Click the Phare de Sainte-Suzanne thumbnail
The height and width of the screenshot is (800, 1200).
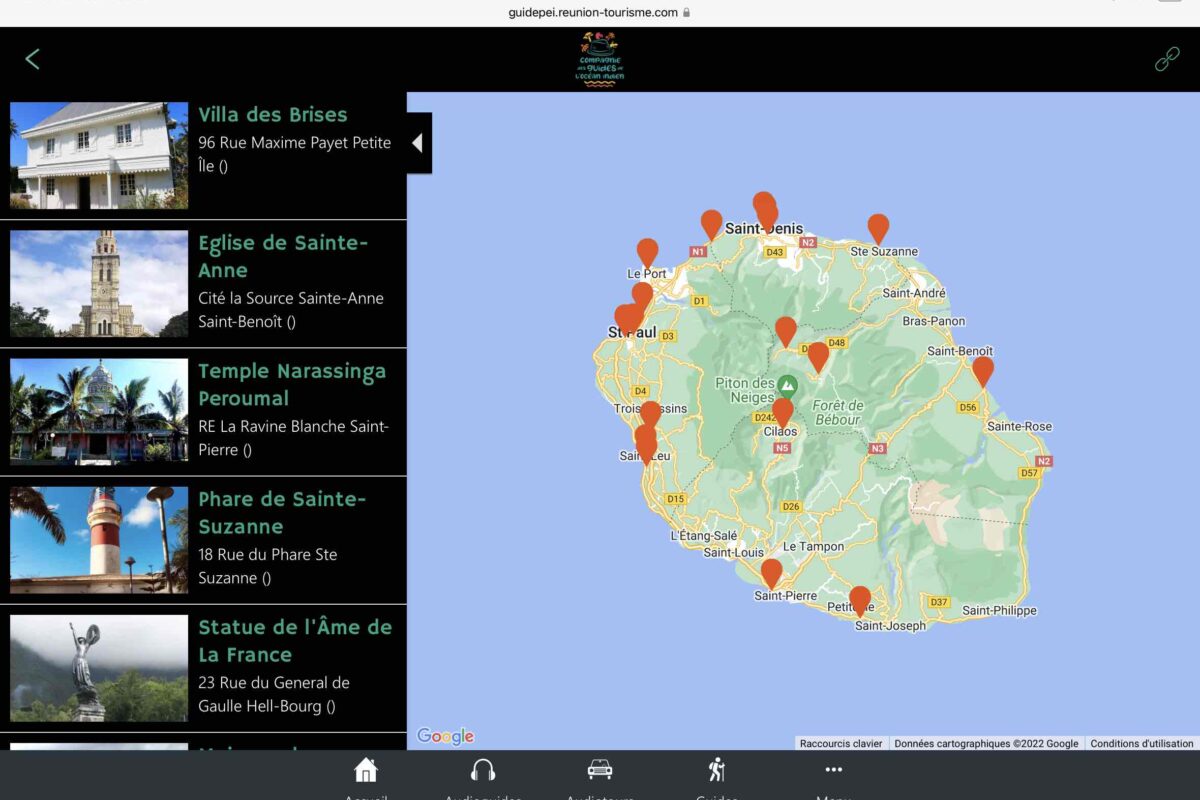tap(97, 540)
